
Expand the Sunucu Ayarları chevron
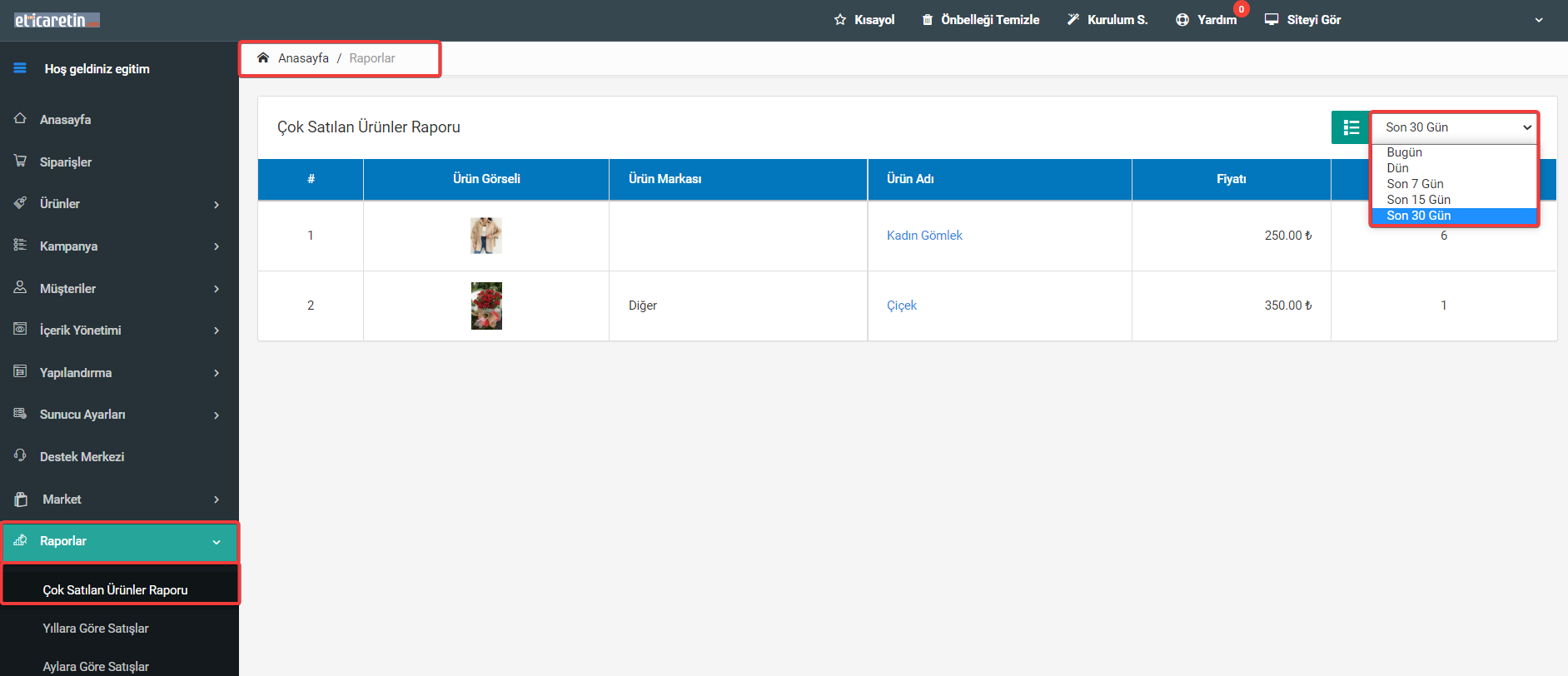(x=217, y=415)
